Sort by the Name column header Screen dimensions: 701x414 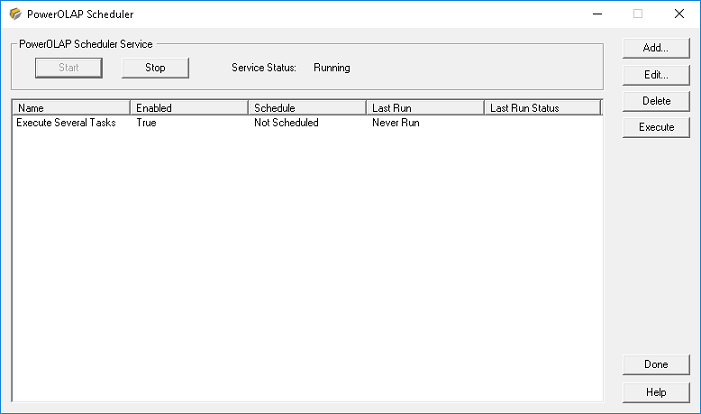[70, 108]
